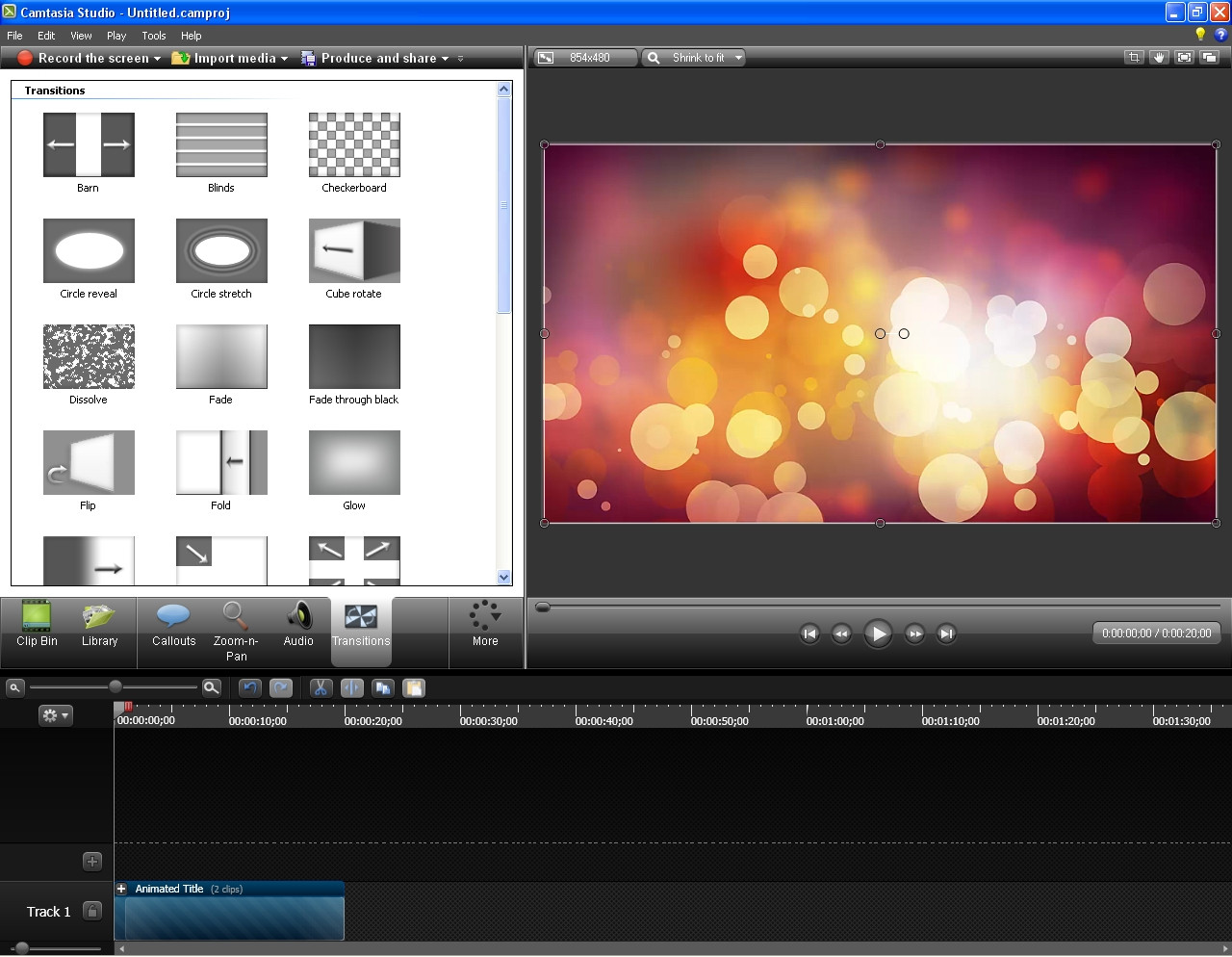Image resolution: width=1232 pixels, height=957 pixels.
Task: Select the Fade through black transition thumbnail
Action: 354,357
